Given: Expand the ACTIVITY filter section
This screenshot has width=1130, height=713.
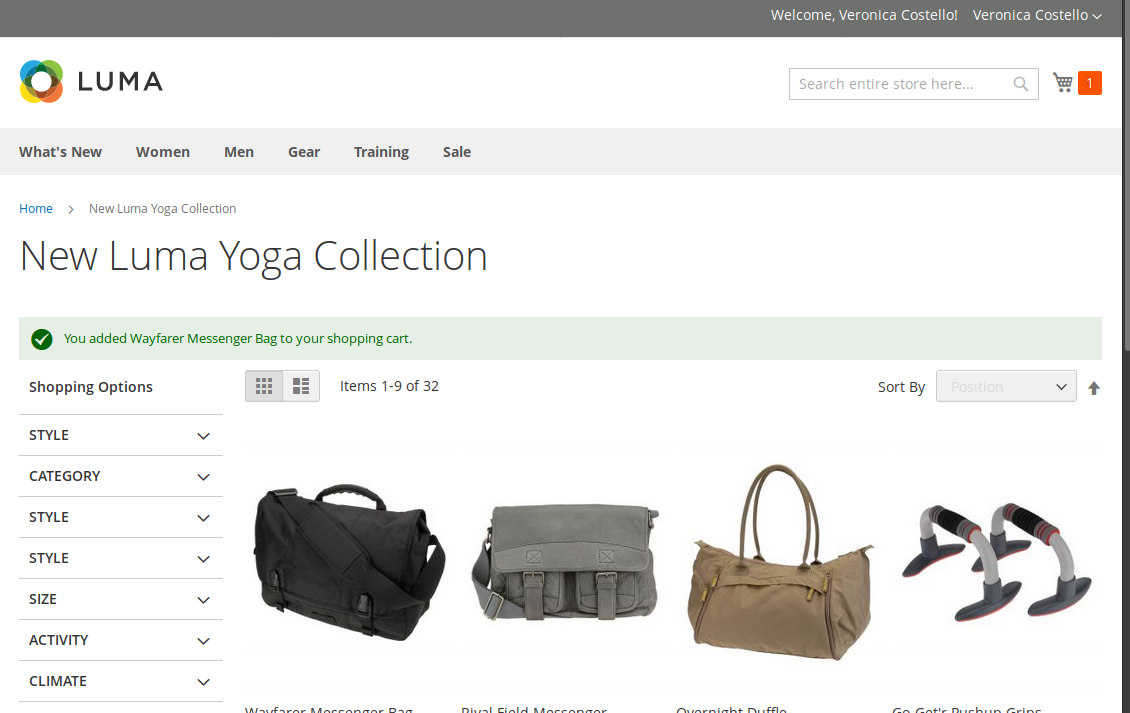Looking at the screenshot, I should (120, 640).
